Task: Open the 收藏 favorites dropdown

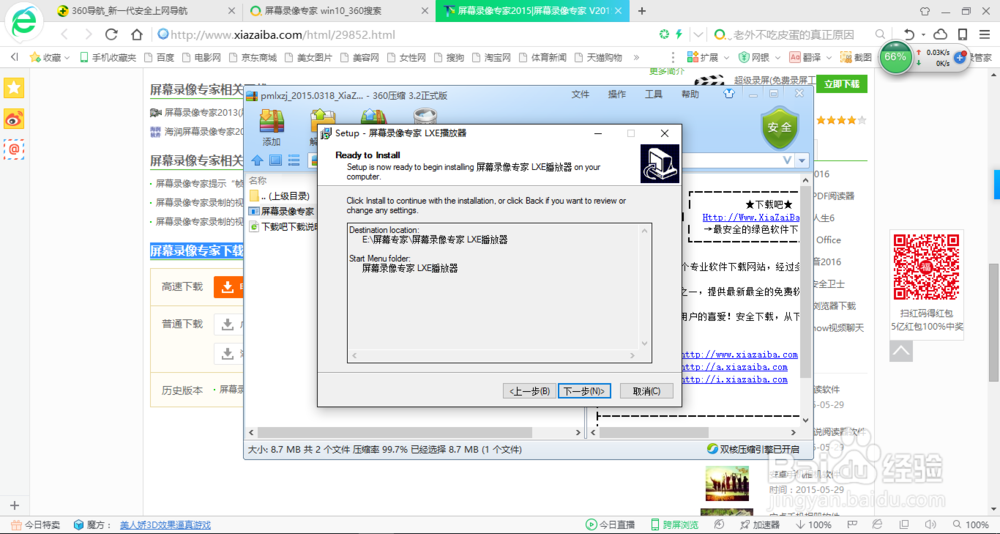Action: (x=50, y=57)
